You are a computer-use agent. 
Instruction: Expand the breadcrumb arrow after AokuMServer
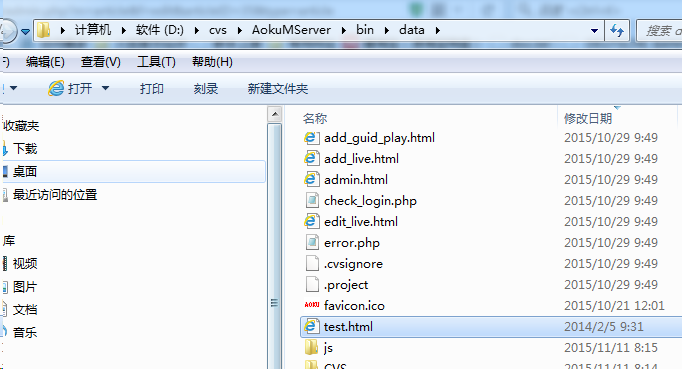click(x=344, y=30)
